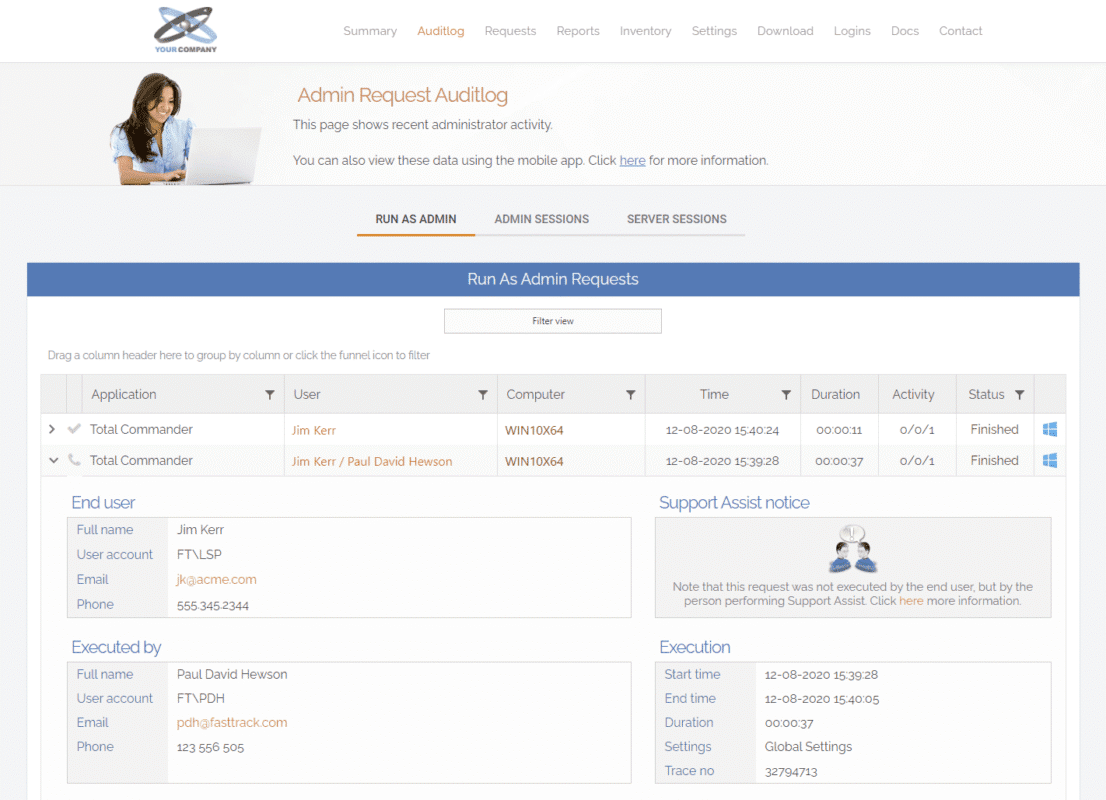Click the jk@acme.com email link

[216, 579]
